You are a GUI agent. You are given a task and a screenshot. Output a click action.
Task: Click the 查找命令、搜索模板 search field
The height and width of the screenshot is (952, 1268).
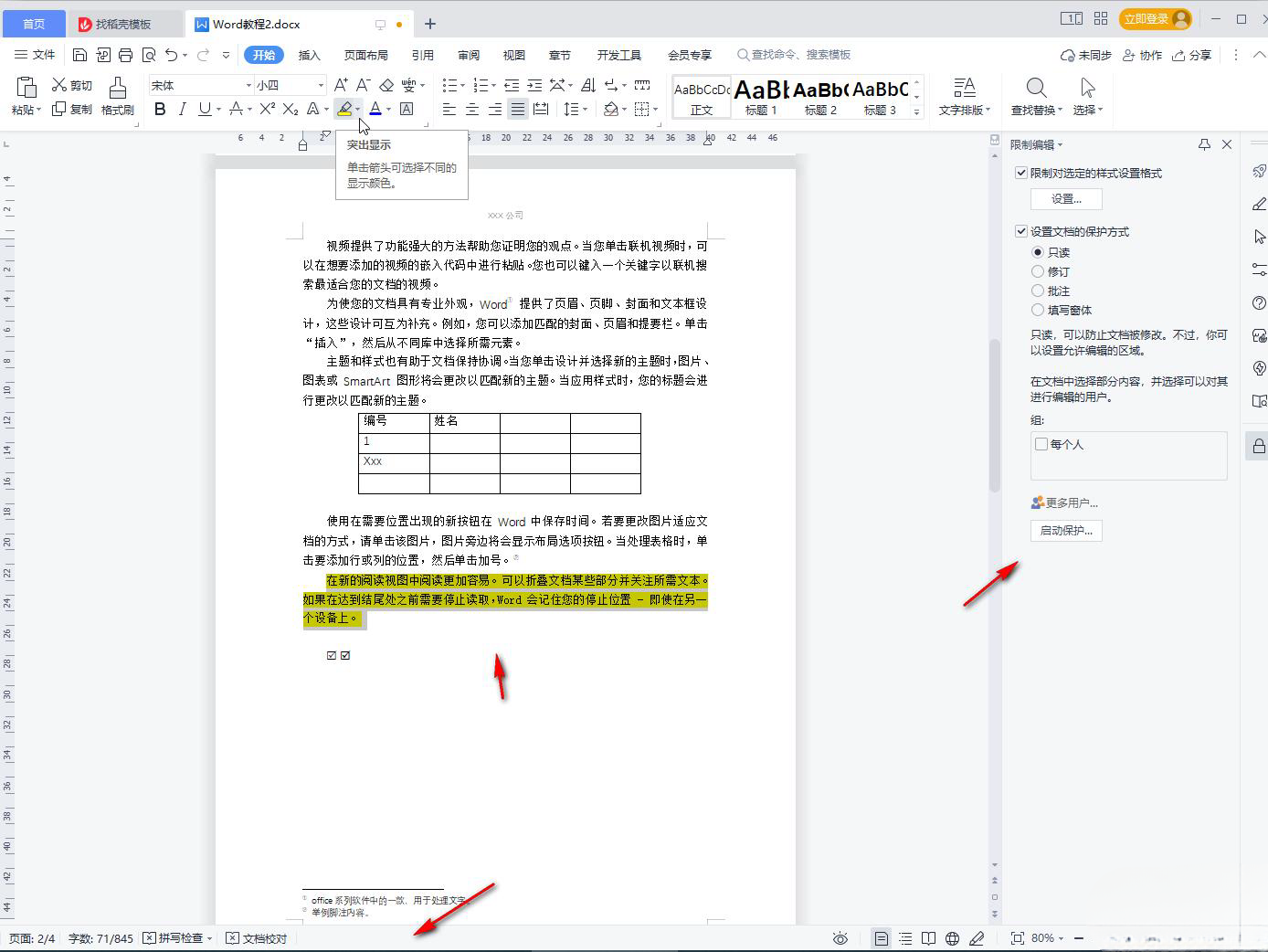pyautogui.click(x=795, y=55)
